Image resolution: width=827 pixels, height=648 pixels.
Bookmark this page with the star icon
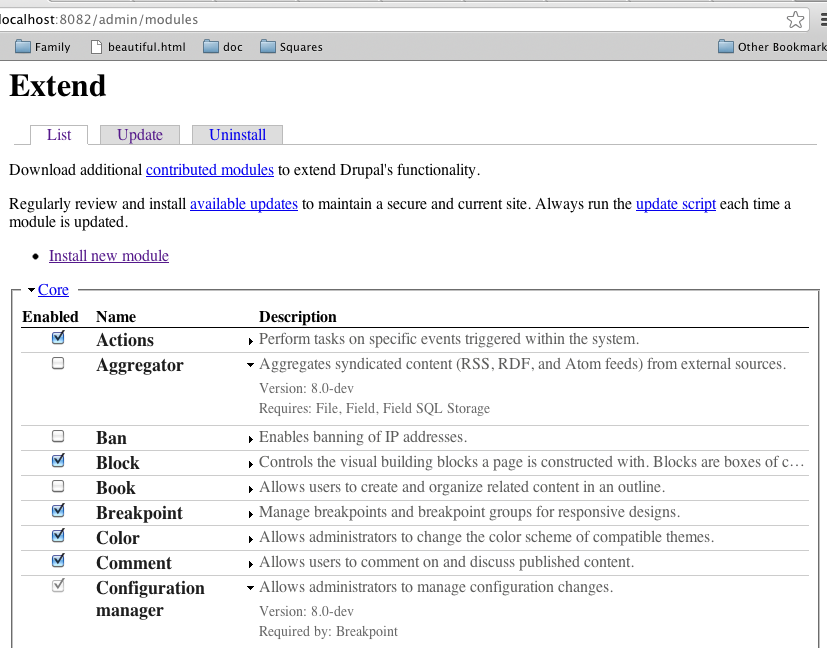pyautogui.click(x=795, y=19)
